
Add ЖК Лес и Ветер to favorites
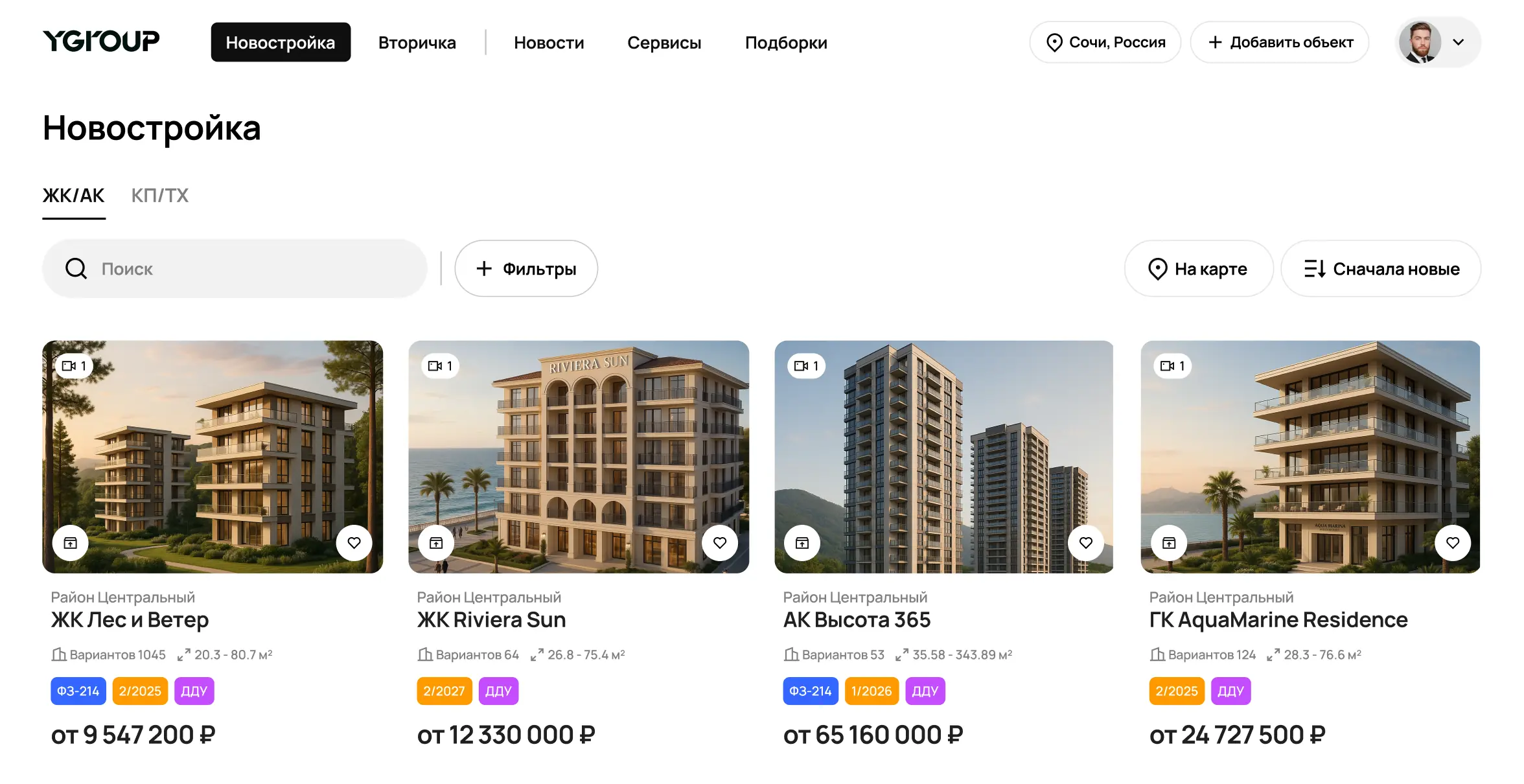[x=354, y=543]
